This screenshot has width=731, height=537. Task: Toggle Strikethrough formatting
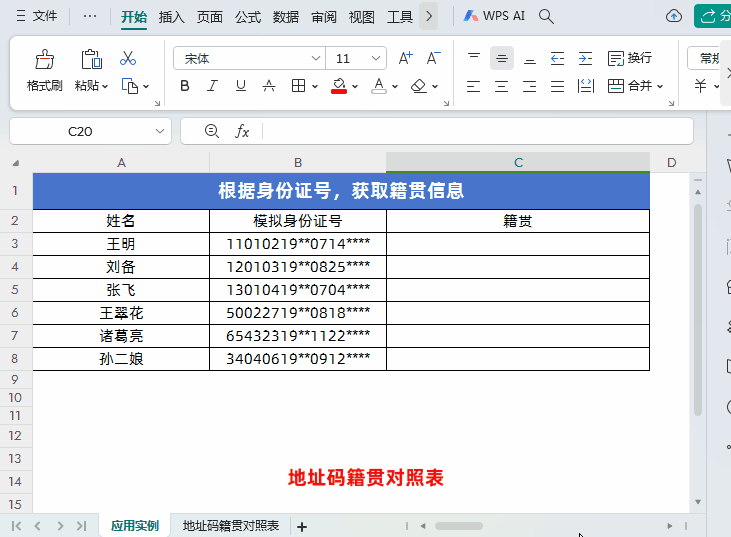269,86
